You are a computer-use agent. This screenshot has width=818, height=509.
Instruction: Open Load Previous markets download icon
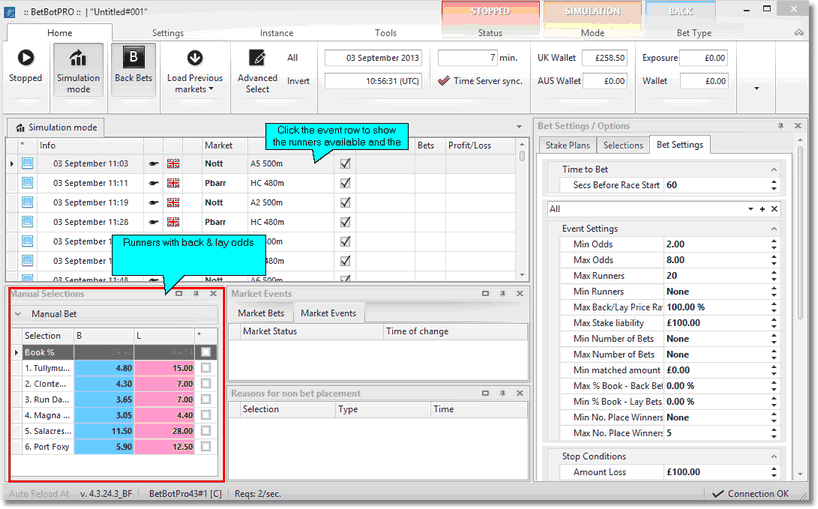point(195,57)
